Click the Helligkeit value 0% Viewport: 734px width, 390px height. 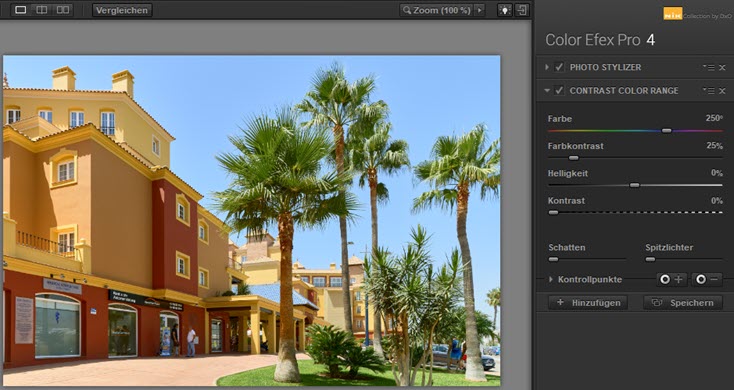pos(717,173)
